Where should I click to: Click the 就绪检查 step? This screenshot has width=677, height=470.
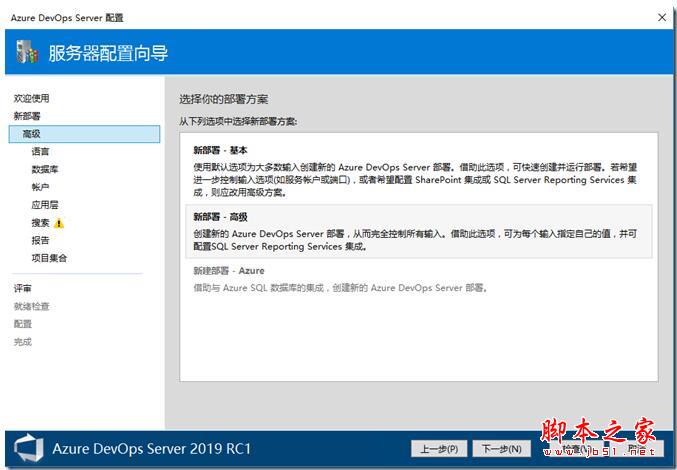click(x=32, y=306)
